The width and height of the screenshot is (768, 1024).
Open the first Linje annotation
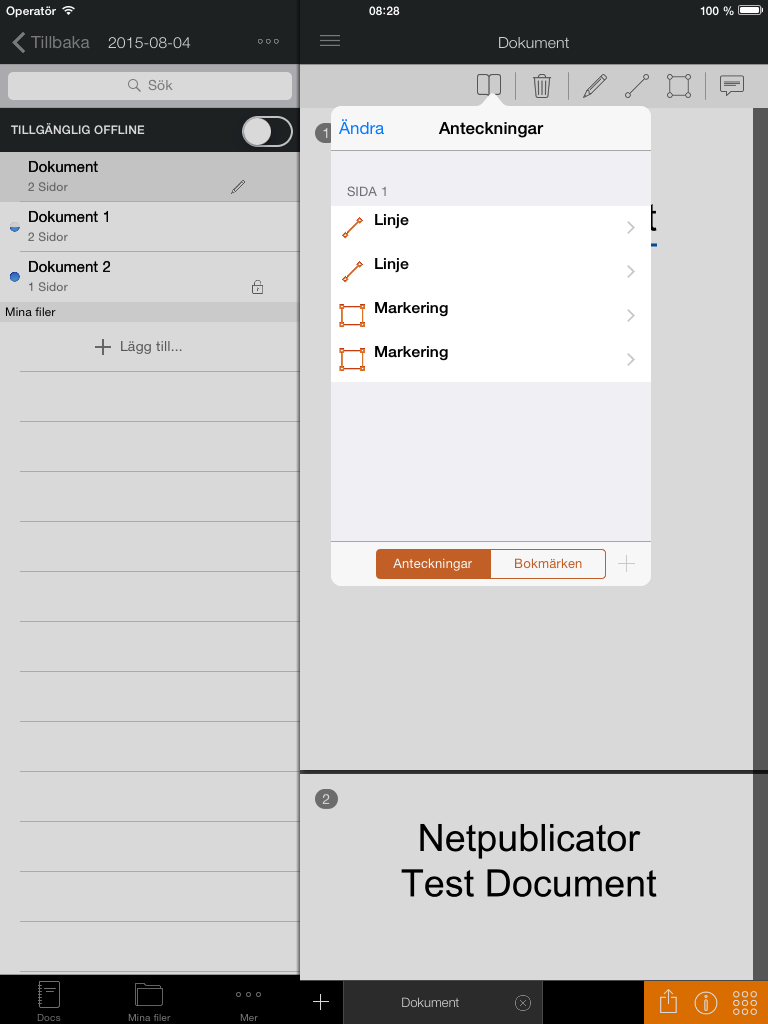pos(490,227)
